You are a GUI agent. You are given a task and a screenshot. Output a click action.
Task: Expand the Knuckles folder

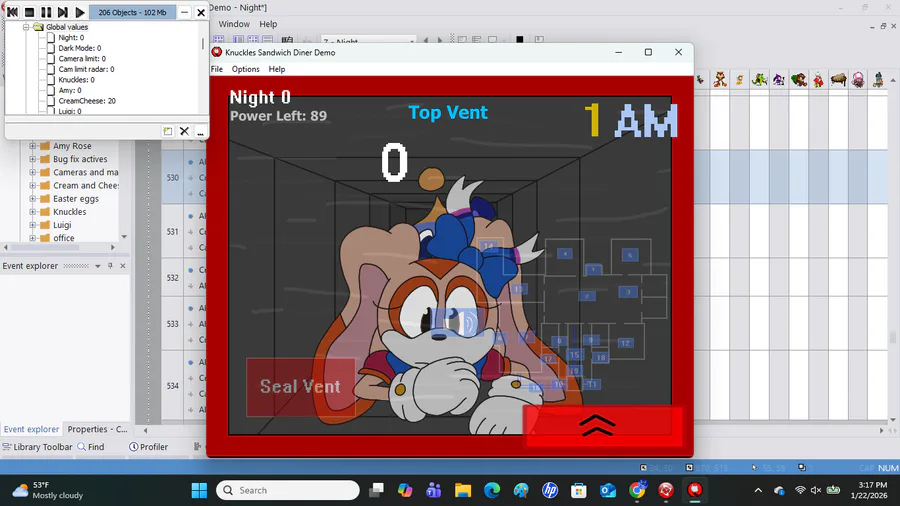pos(33,212)
